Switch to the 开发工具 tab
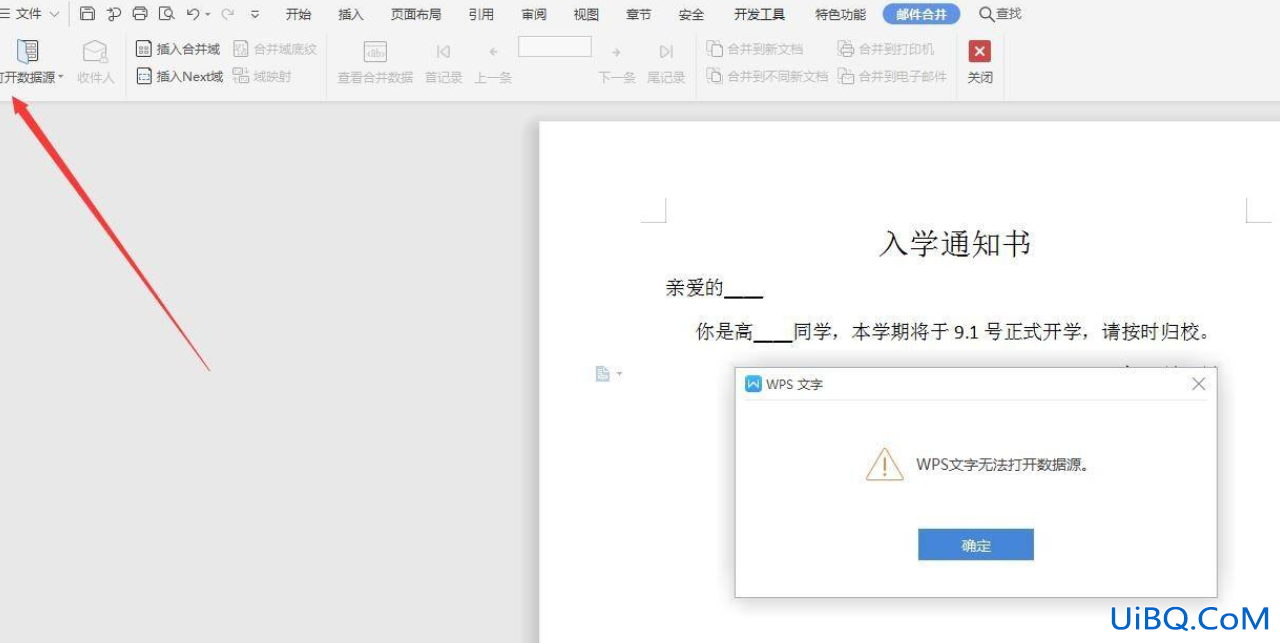The width and height of the screenshot is (1280, 643). 759,14
